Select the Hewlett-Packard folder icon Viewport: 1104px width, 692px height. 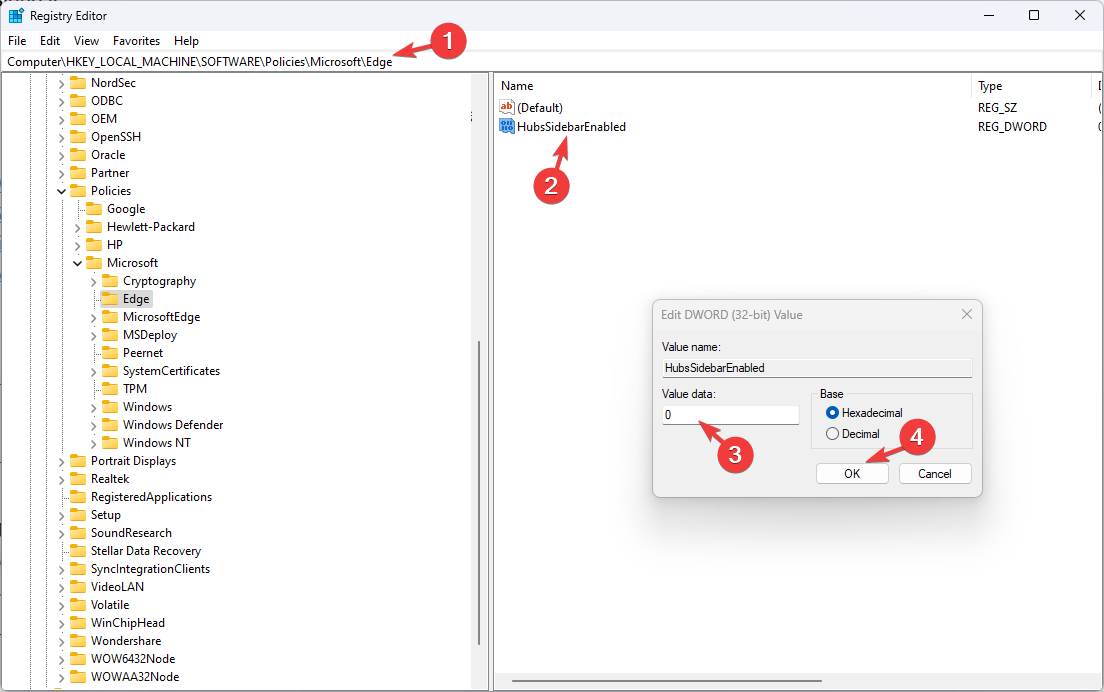click(94, 227)
